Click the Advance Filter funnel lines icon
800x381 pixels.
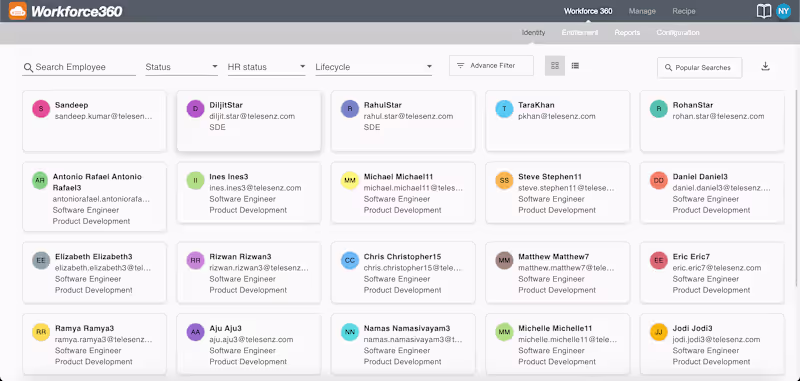pyautogui.click(x=460, y=66)
